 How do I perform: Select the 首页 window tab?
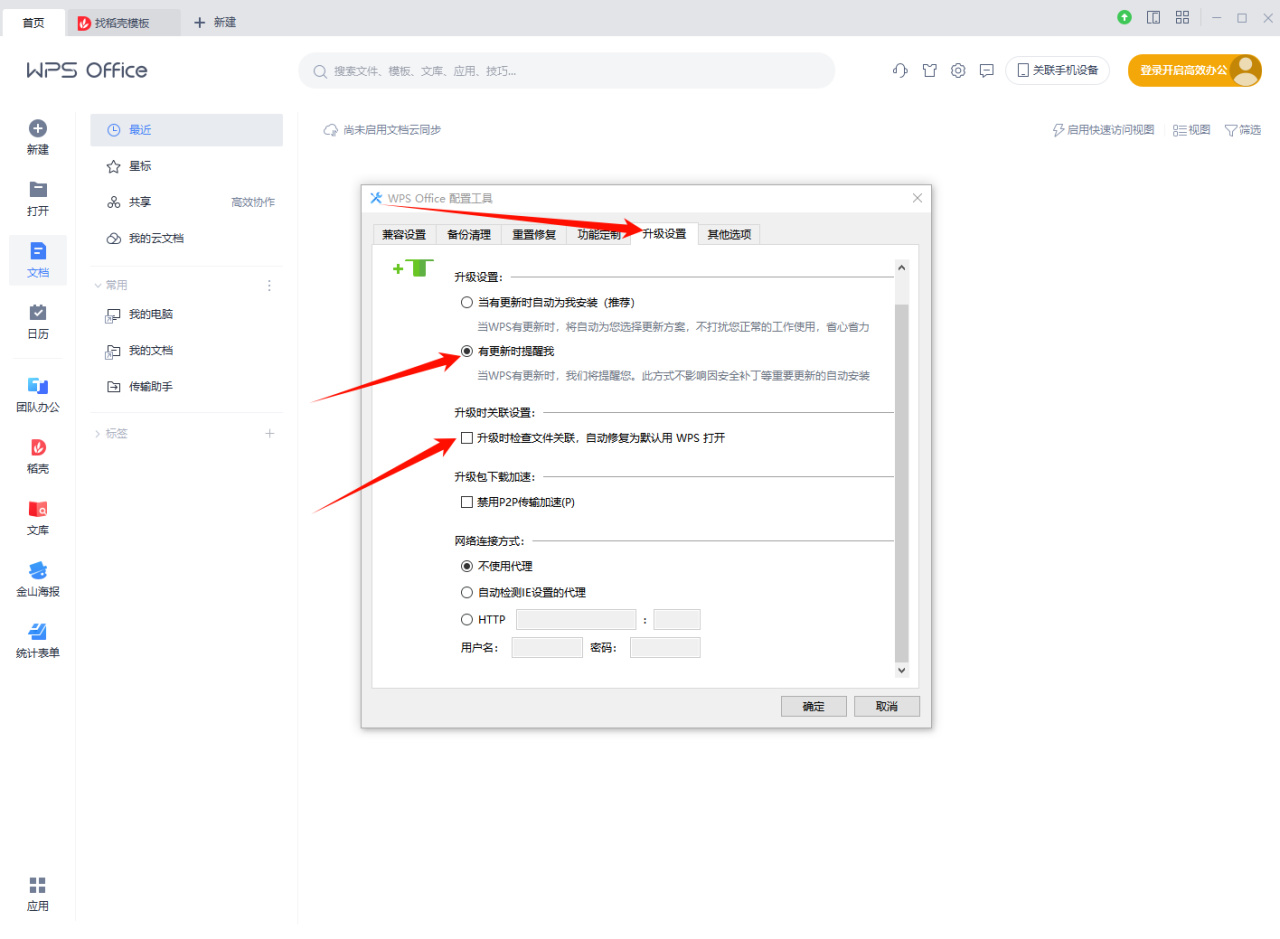point(33,22)
